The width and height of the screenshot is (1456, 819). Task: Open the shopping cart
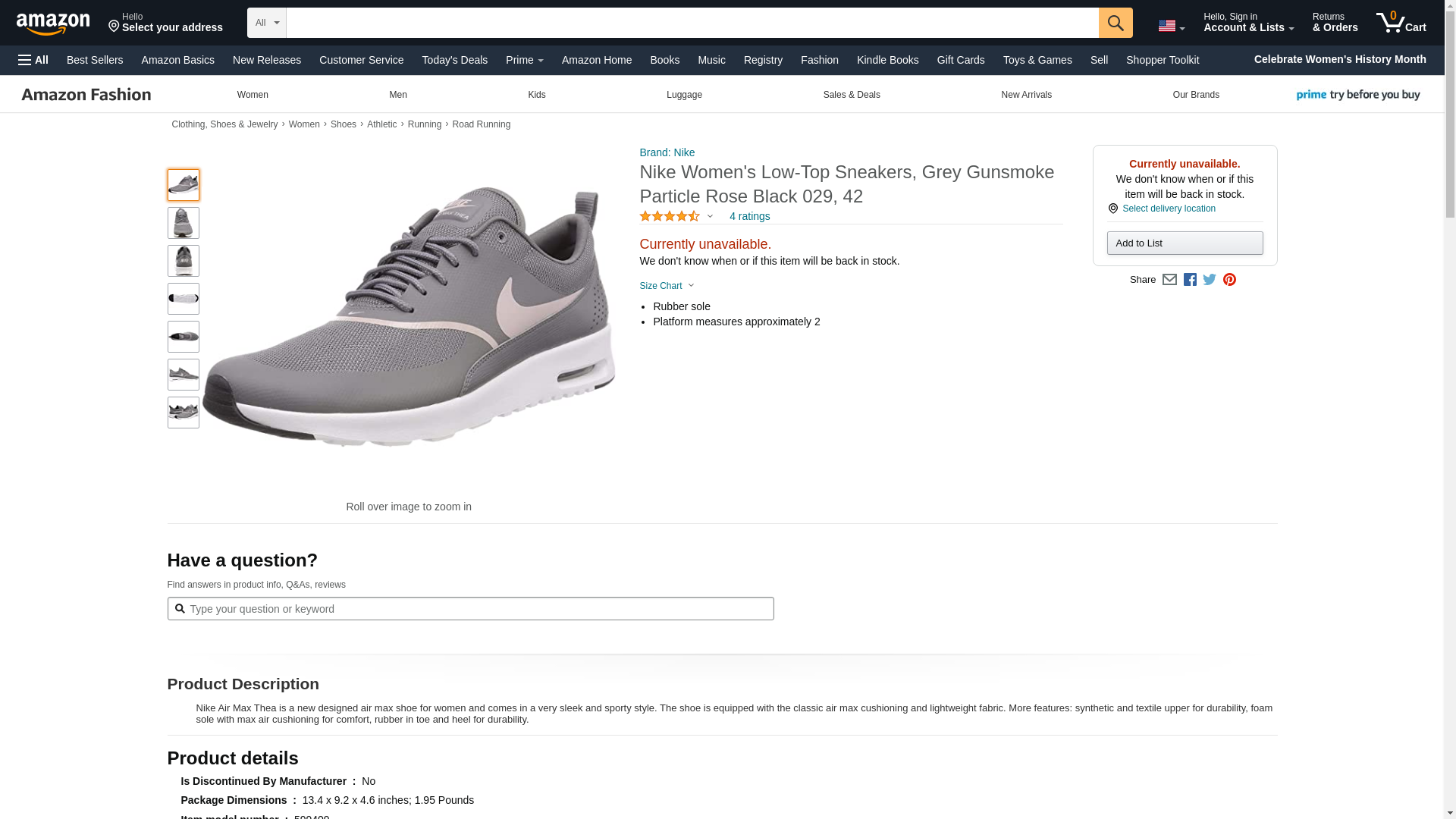coord(1401,23)
